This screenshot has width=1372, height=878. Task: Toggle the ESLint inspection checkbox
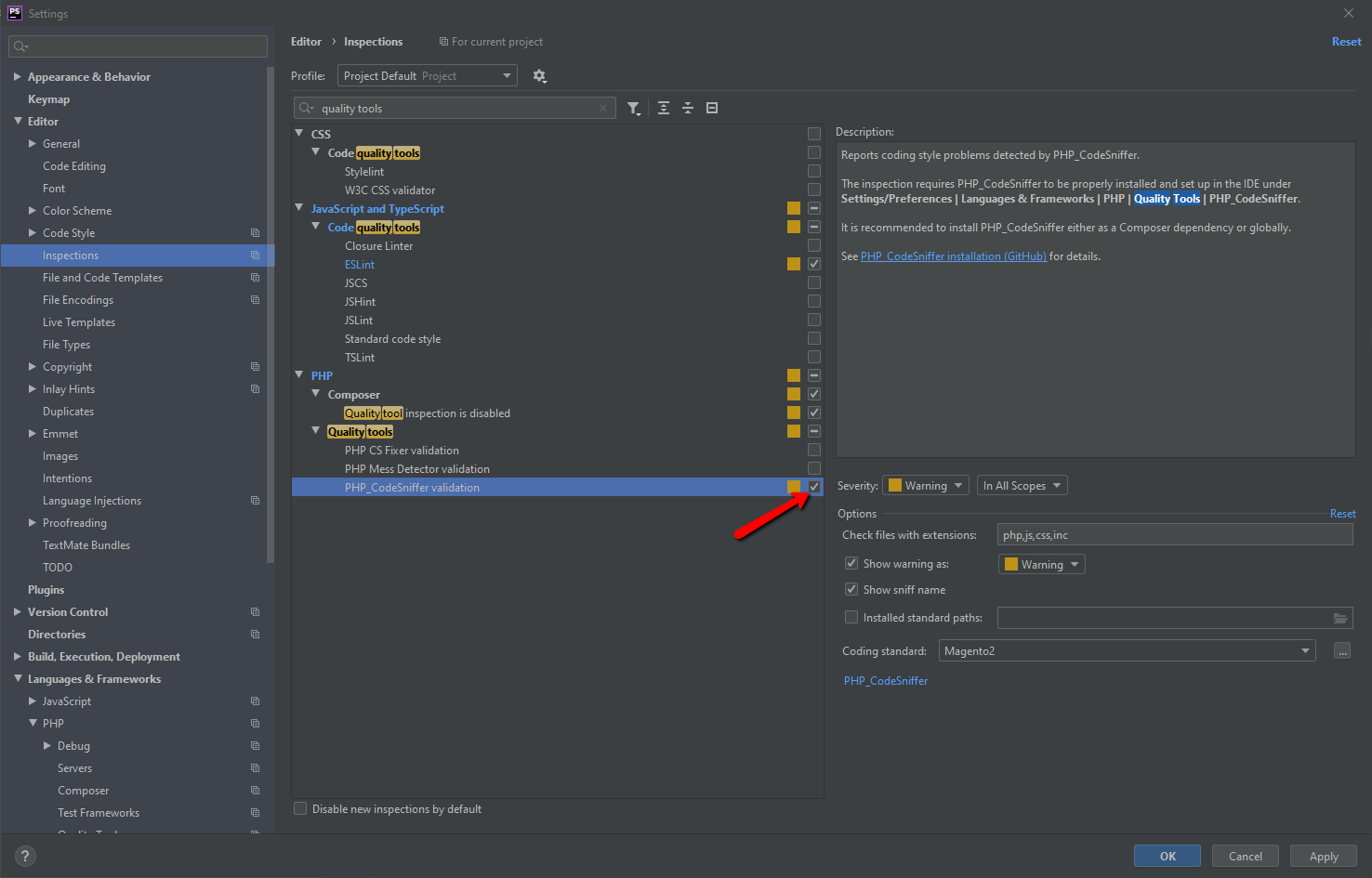coord(814,264)
